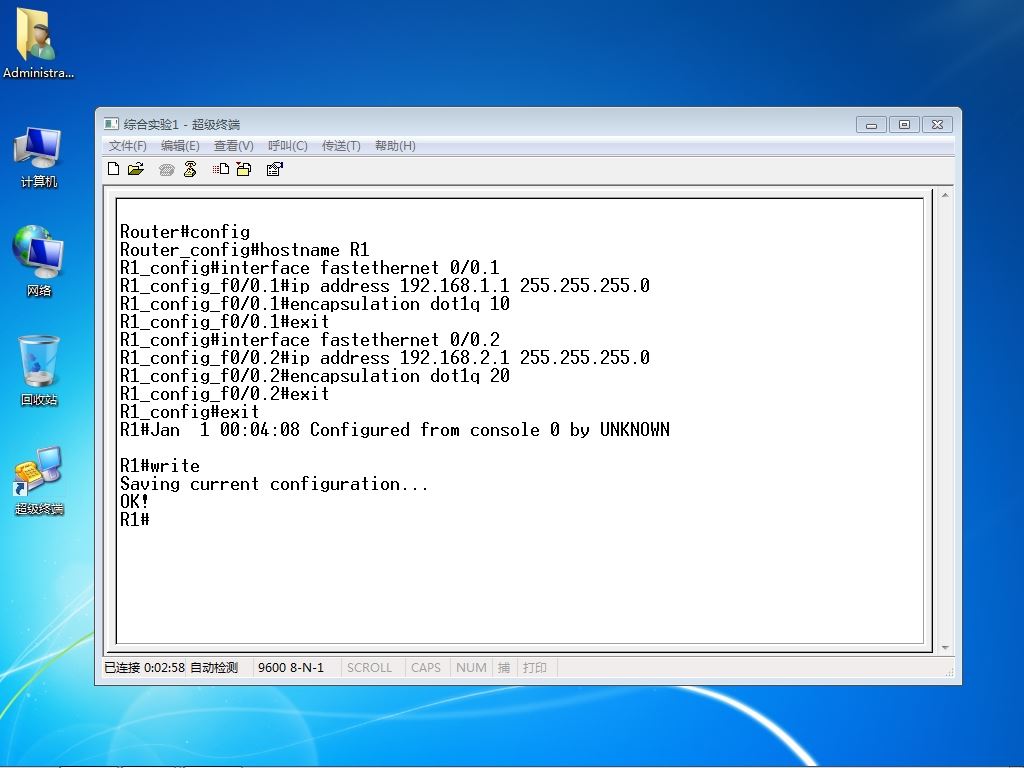Click the New connection toolbar icon

113,169
